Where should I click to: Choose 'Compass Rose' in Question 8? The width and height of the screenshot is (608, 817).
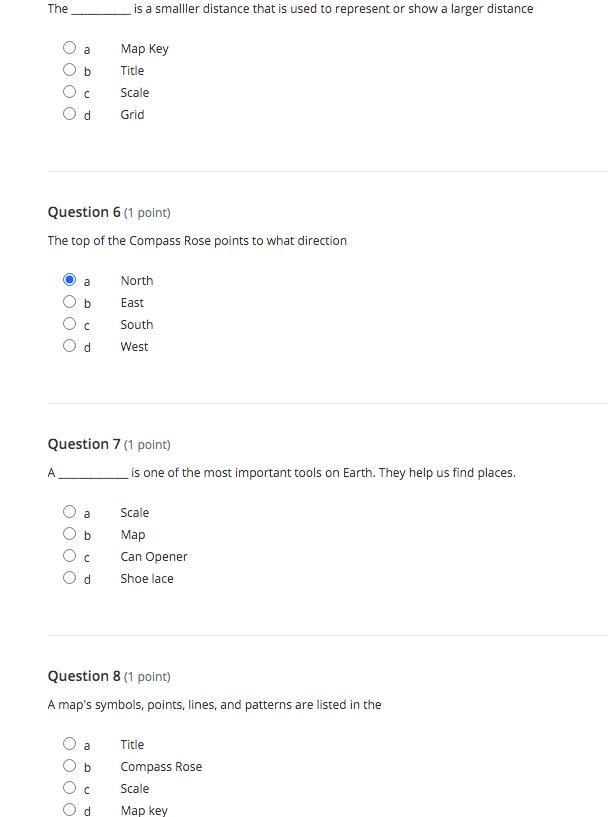coord(70,766)
